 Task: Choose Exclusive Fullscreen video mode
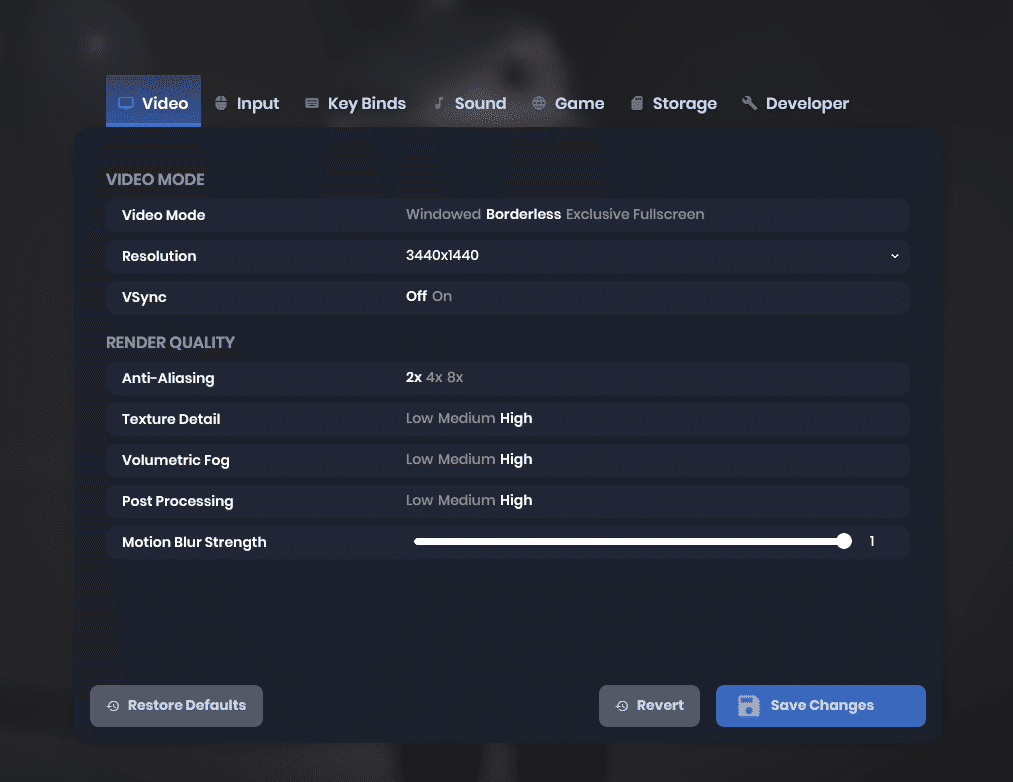tap(635, 215)
